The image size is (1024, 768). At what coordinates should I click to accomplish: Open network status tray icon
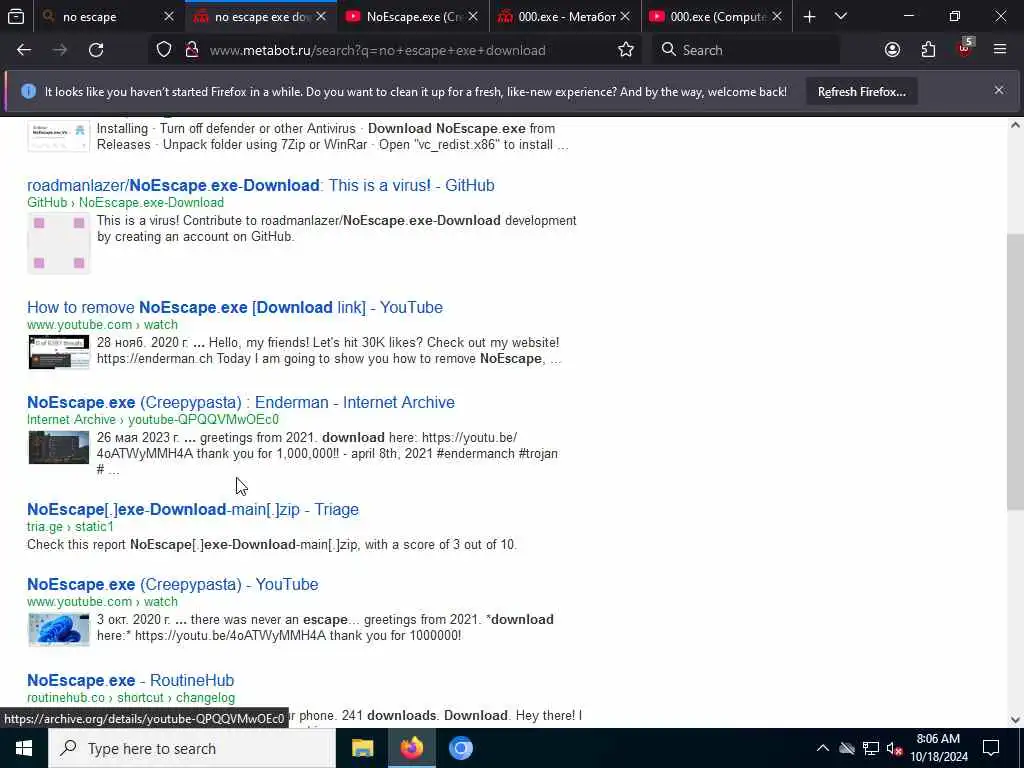871,748
